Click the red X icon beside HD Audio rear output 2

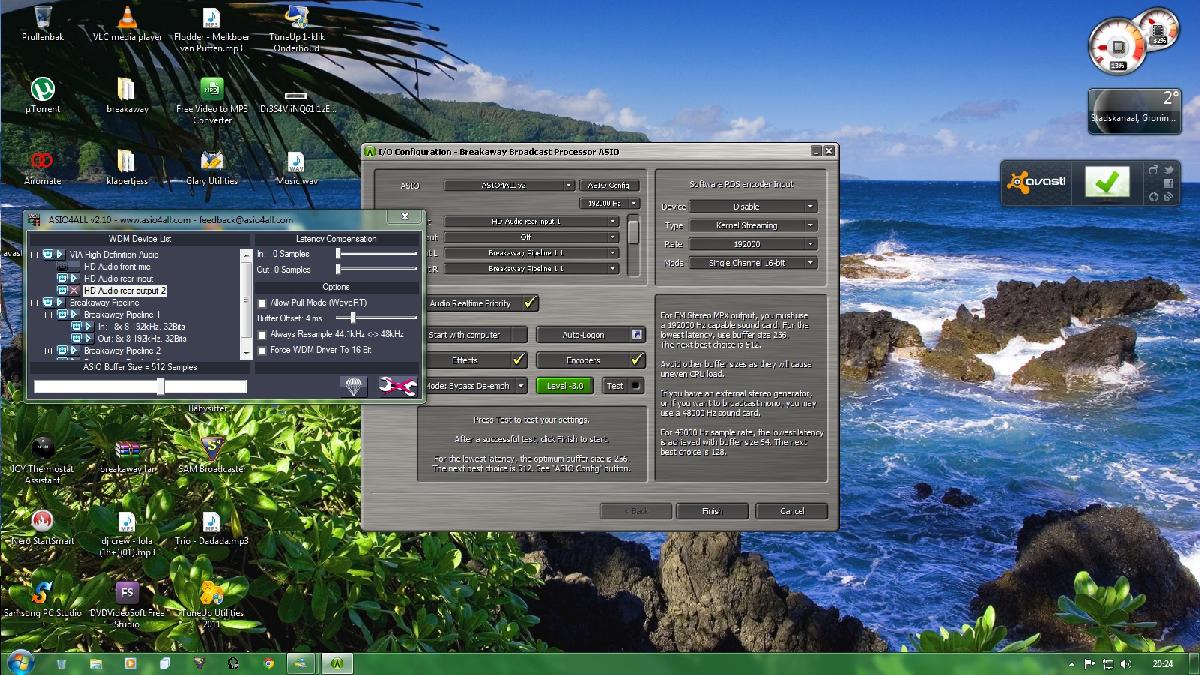[x=75, y=291]
